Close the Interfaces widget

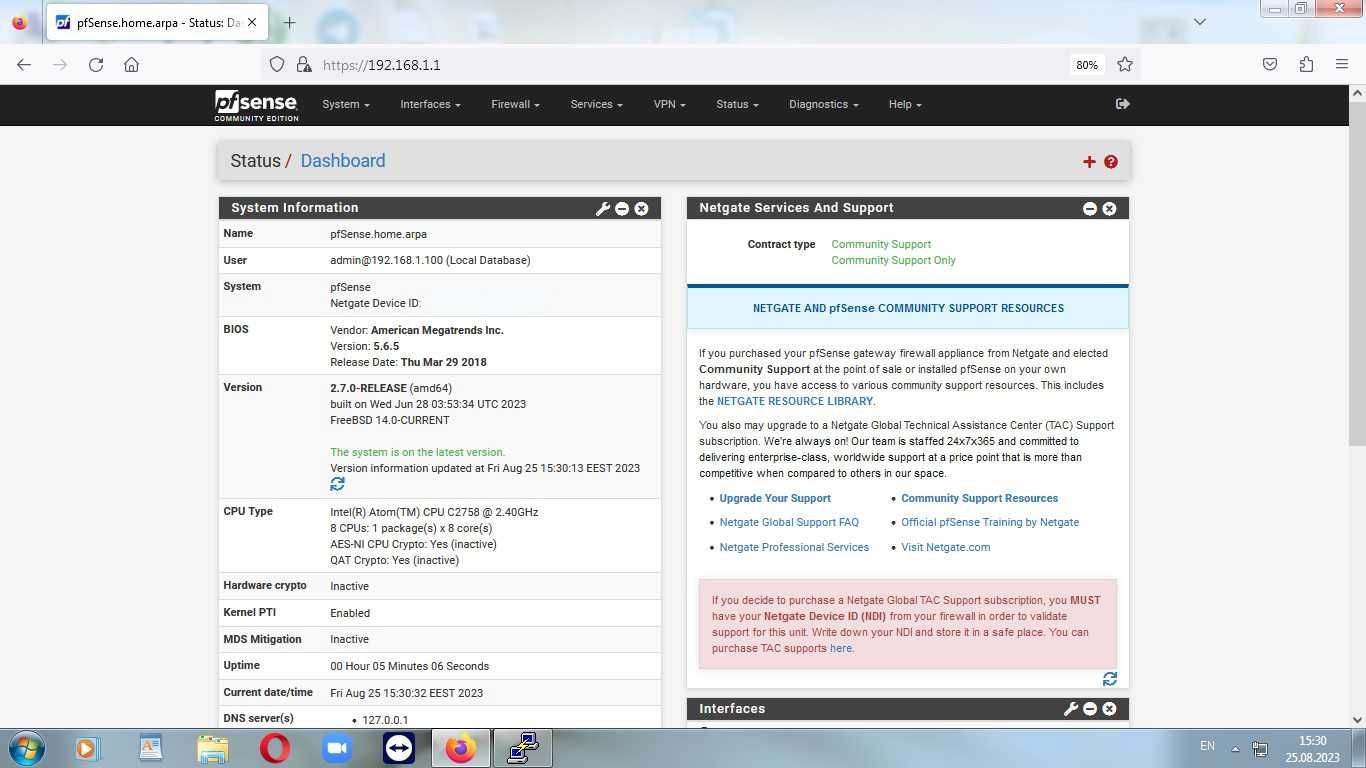1109,709
